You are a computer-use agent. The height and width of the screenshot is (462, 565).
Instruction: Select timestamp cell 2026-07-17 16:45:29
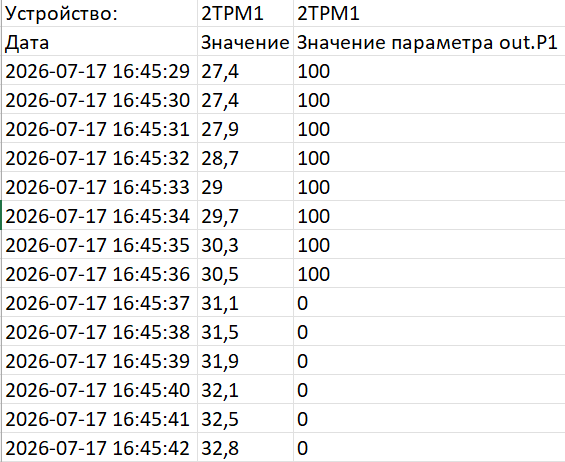click(100, 71)
